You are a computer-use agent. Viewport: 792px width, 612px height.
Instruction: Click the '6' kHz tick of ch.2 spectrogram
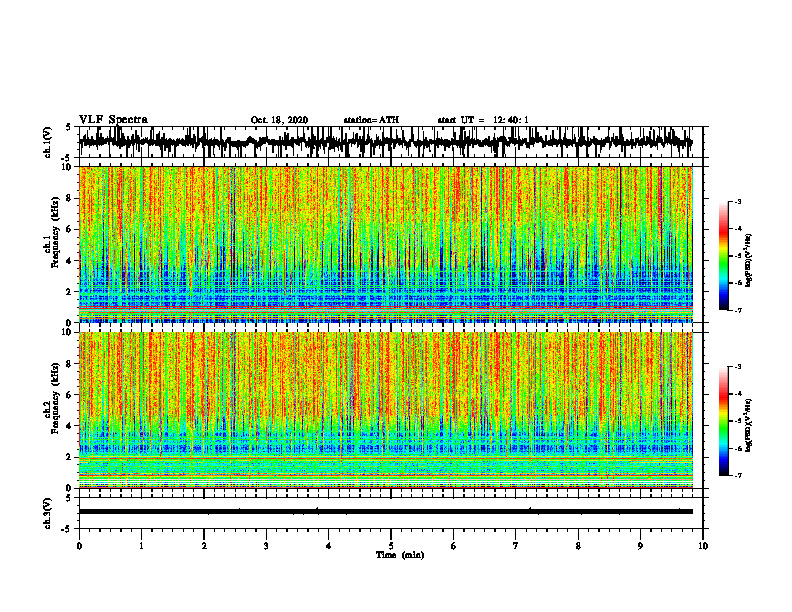point(70,395)
